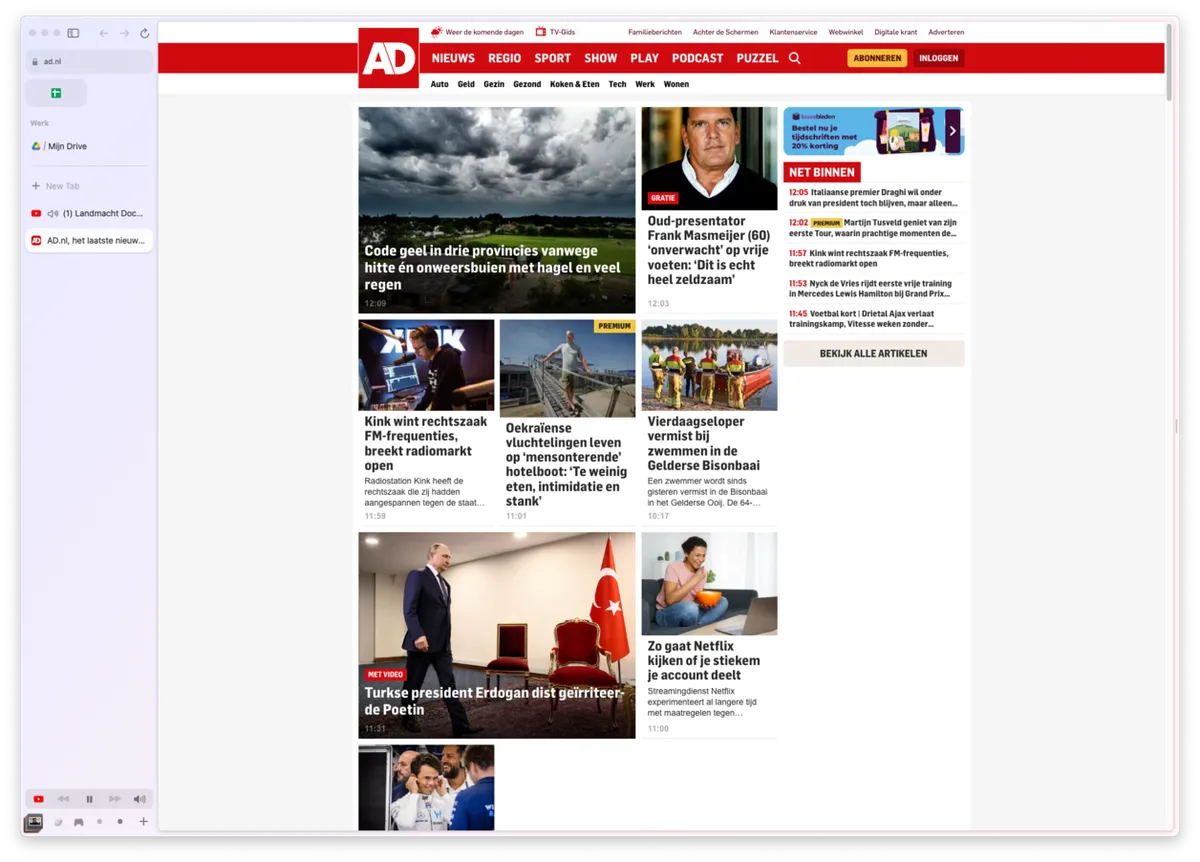Open Zo gaat Netflix kijken article

[x=709, y=635]
